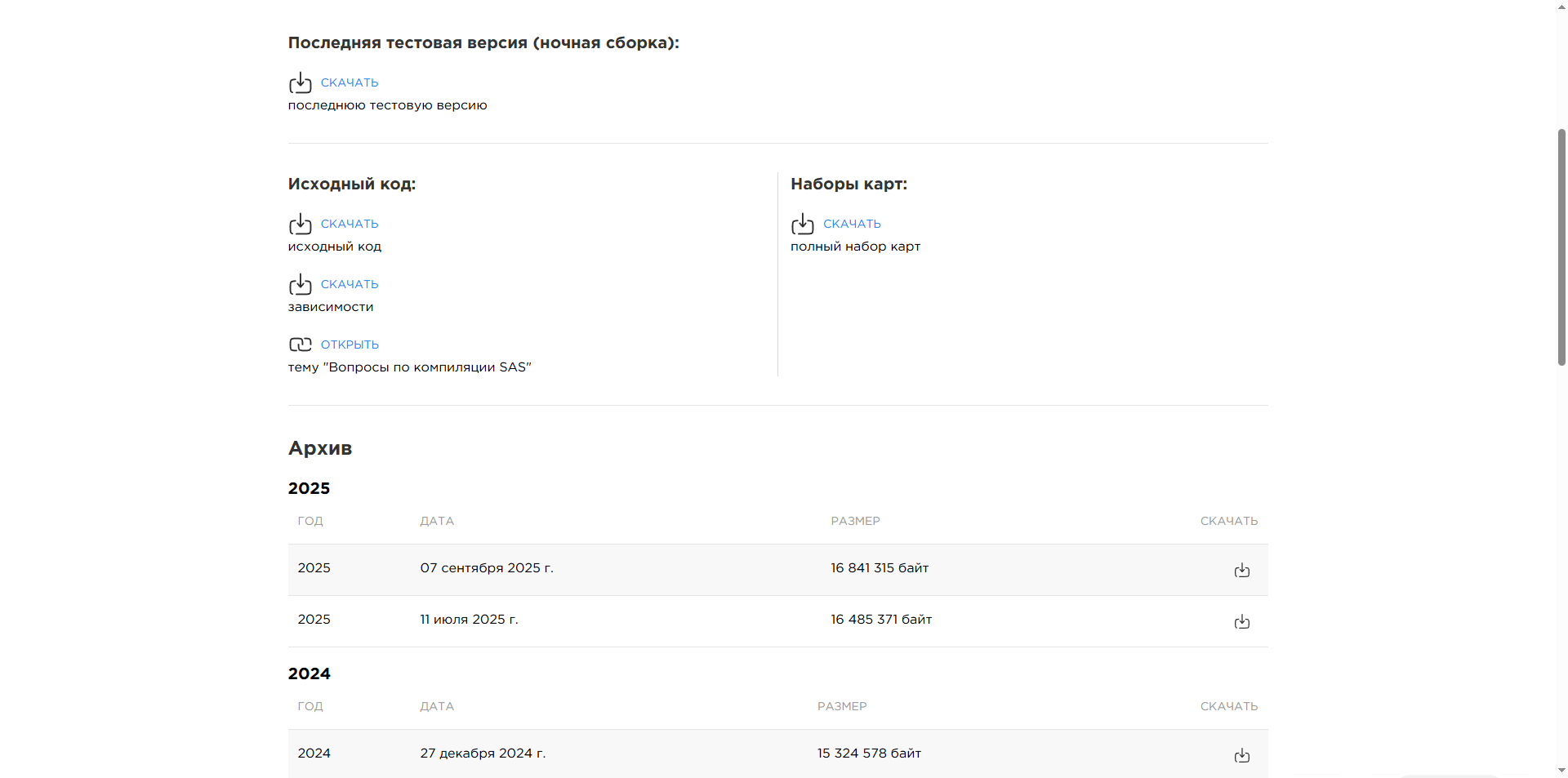Image resolution: width=1568 pixels, height=778 pixels.
Task: Click the download icon above 'зависимости'
Action: pyautogui.click(x=300, y=284)
